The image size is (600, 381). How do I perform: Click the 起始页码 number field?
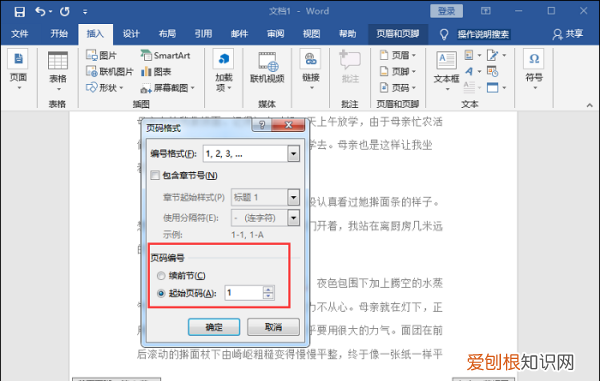tap(244, 293)
